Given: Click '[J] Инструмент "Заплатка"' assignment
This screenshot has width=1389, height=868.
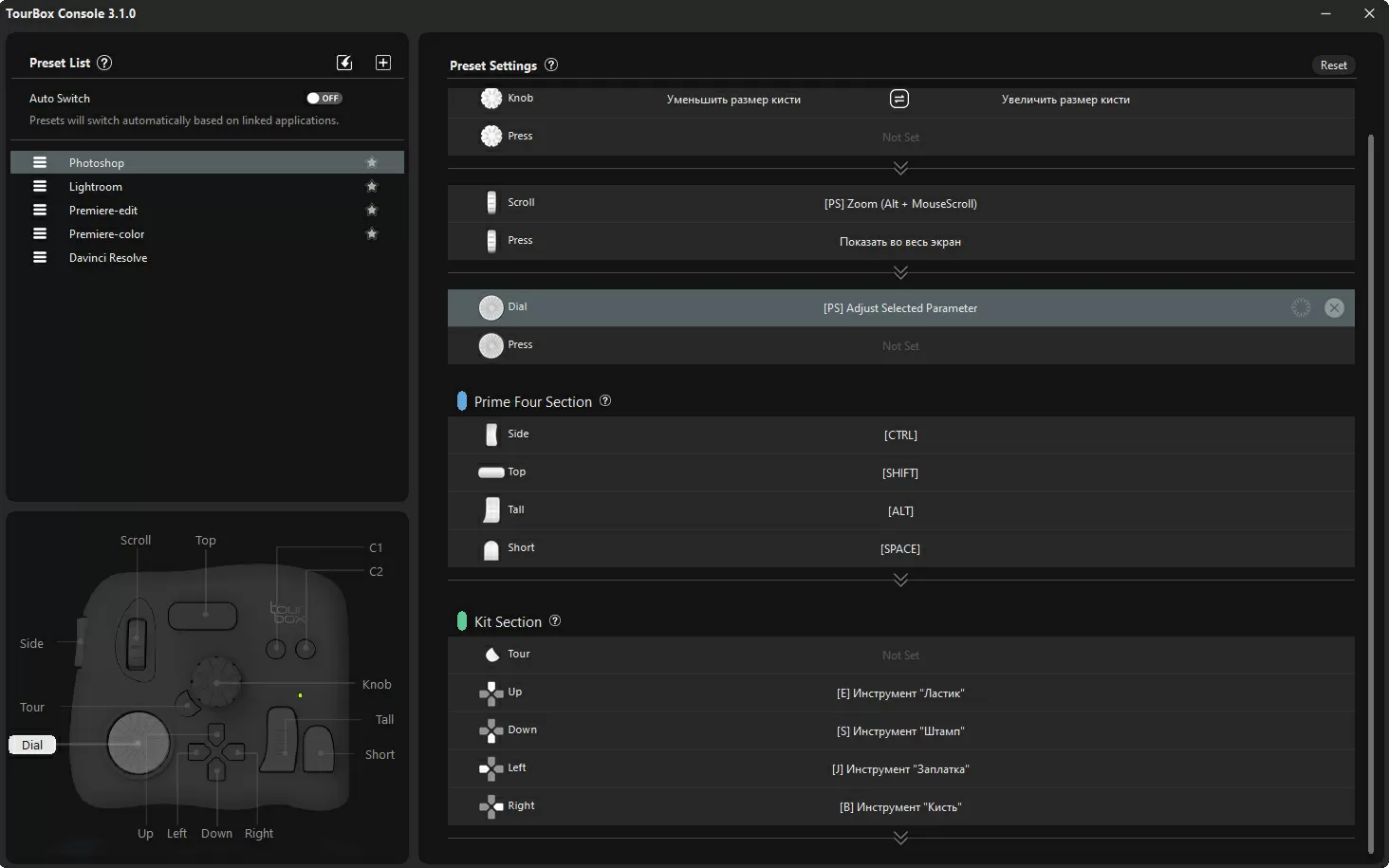Looking at the screenshot, I should [x=900, y=768].
